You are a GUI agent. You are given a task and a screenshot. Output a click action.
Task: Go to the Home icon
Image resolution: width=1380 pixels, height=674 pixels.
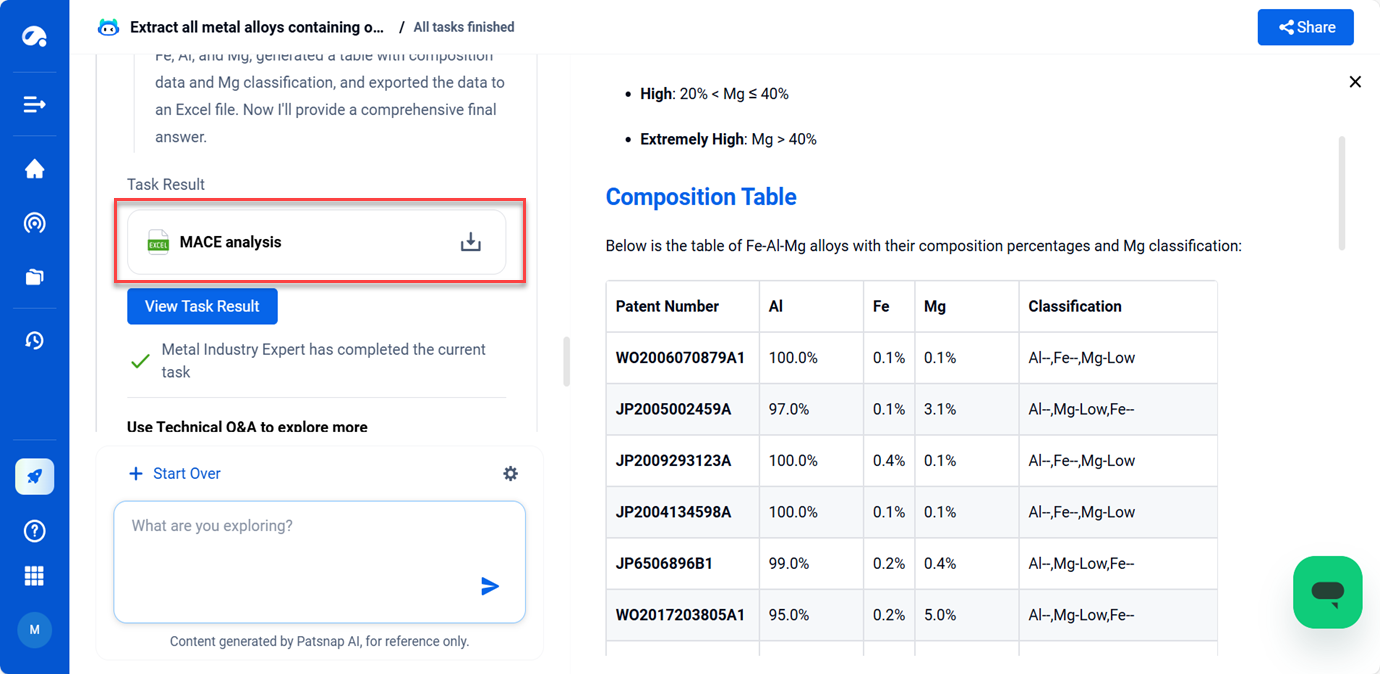point(34,169)
